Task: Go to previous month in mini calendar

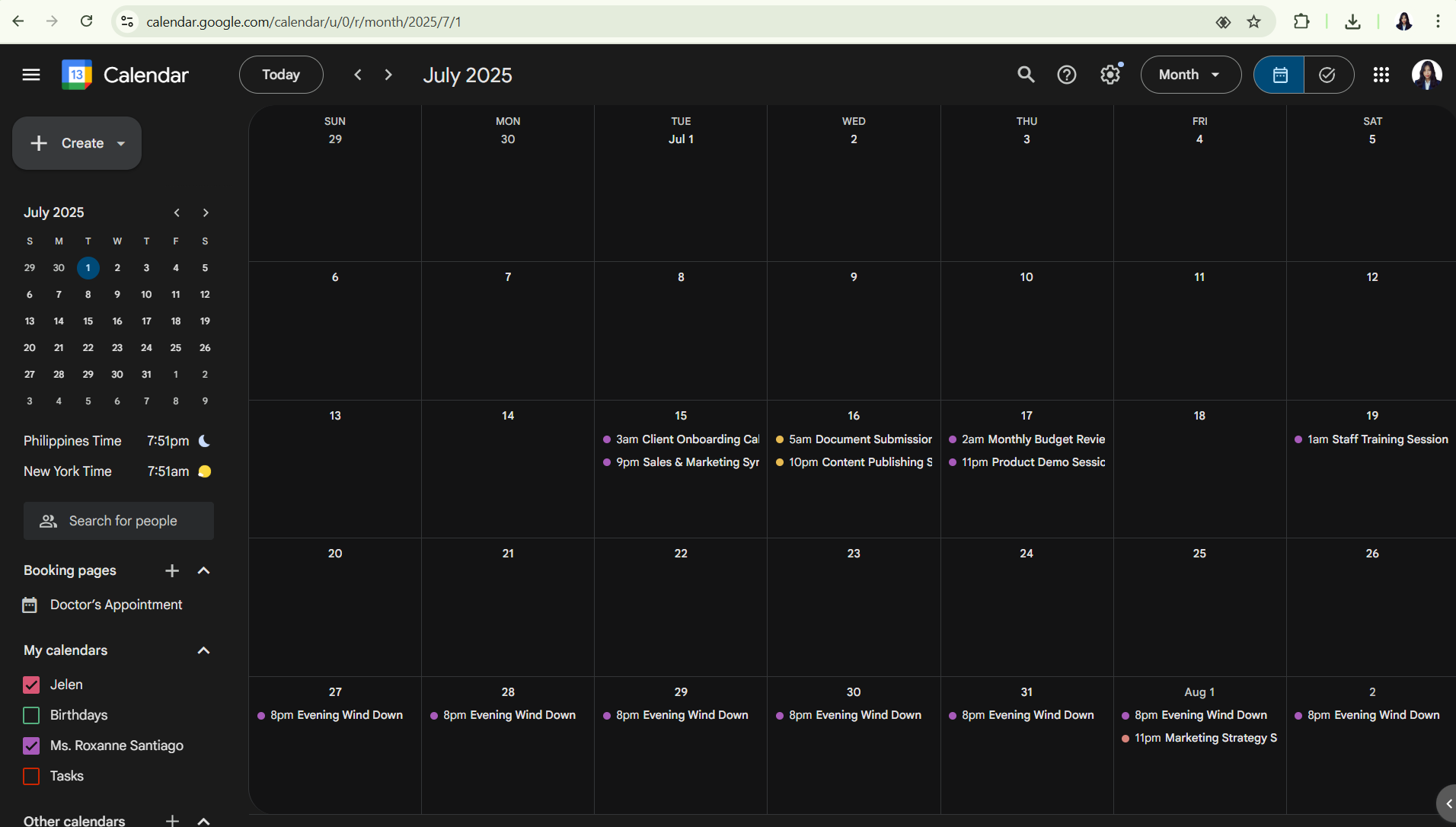Action: tap(177, 212)
